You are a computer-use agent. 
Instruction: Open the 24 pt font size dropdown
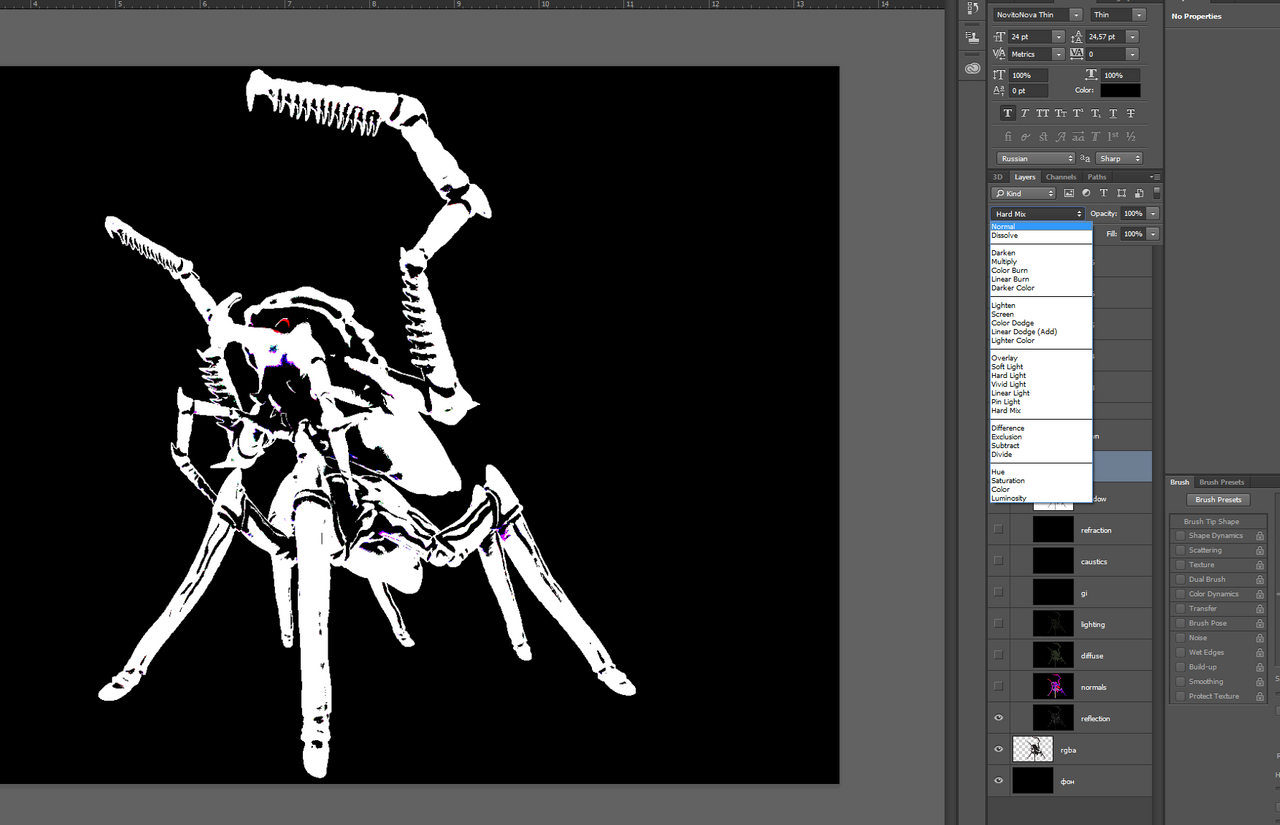[1058, 37]
